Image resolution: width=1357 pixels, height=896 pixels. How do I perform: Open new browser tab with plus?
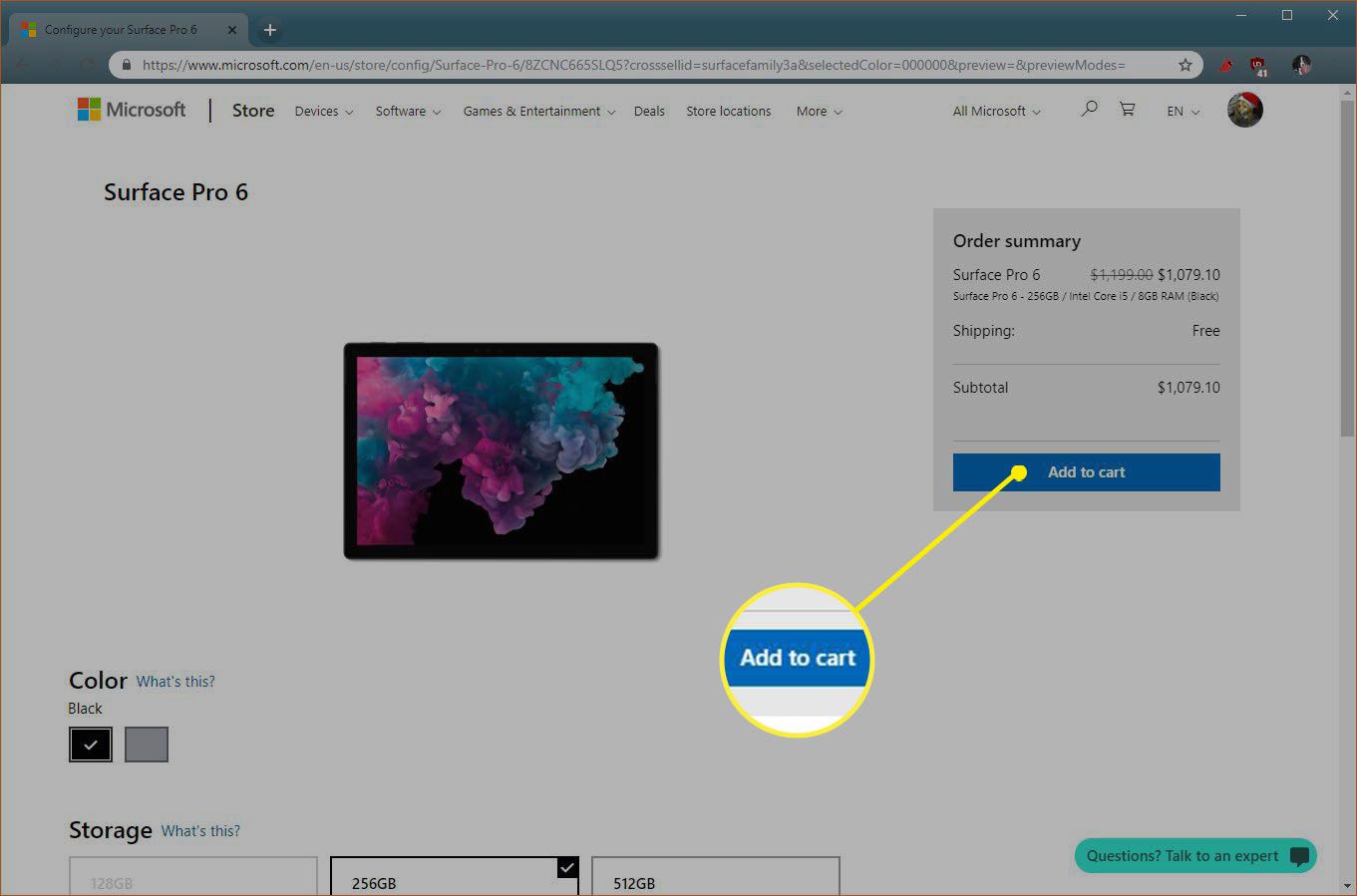click(269, 30)
